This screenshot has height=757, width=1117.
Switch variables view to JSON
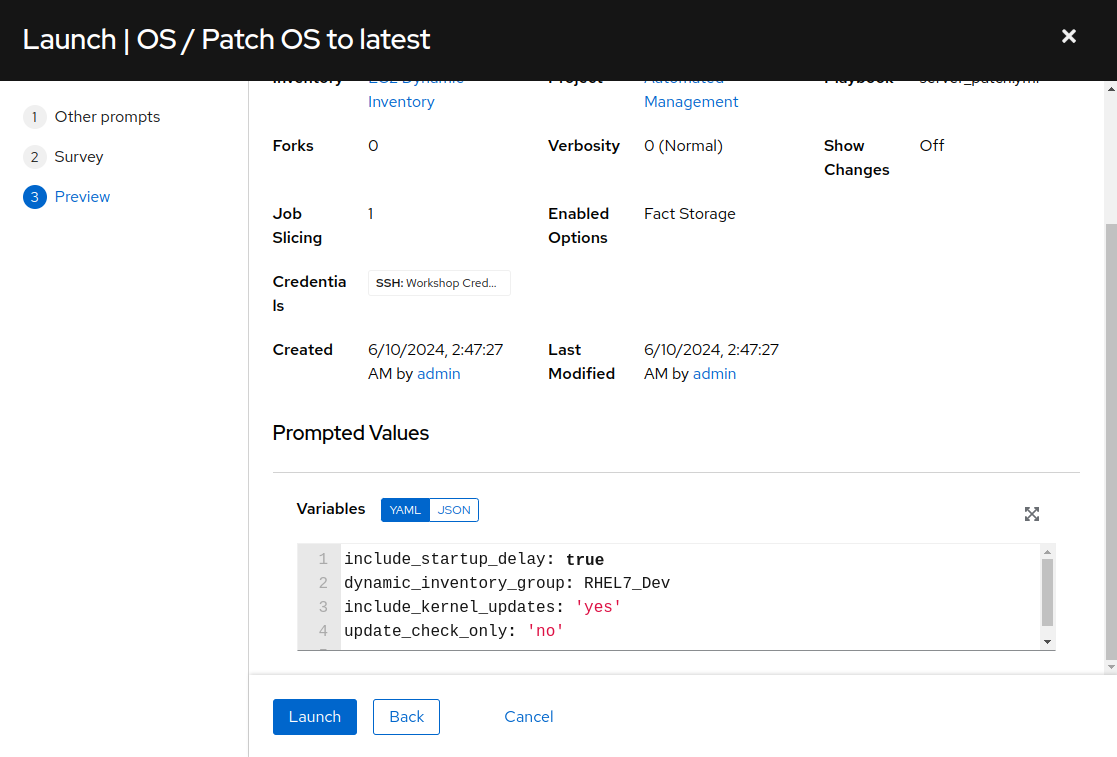coord(454,510)
